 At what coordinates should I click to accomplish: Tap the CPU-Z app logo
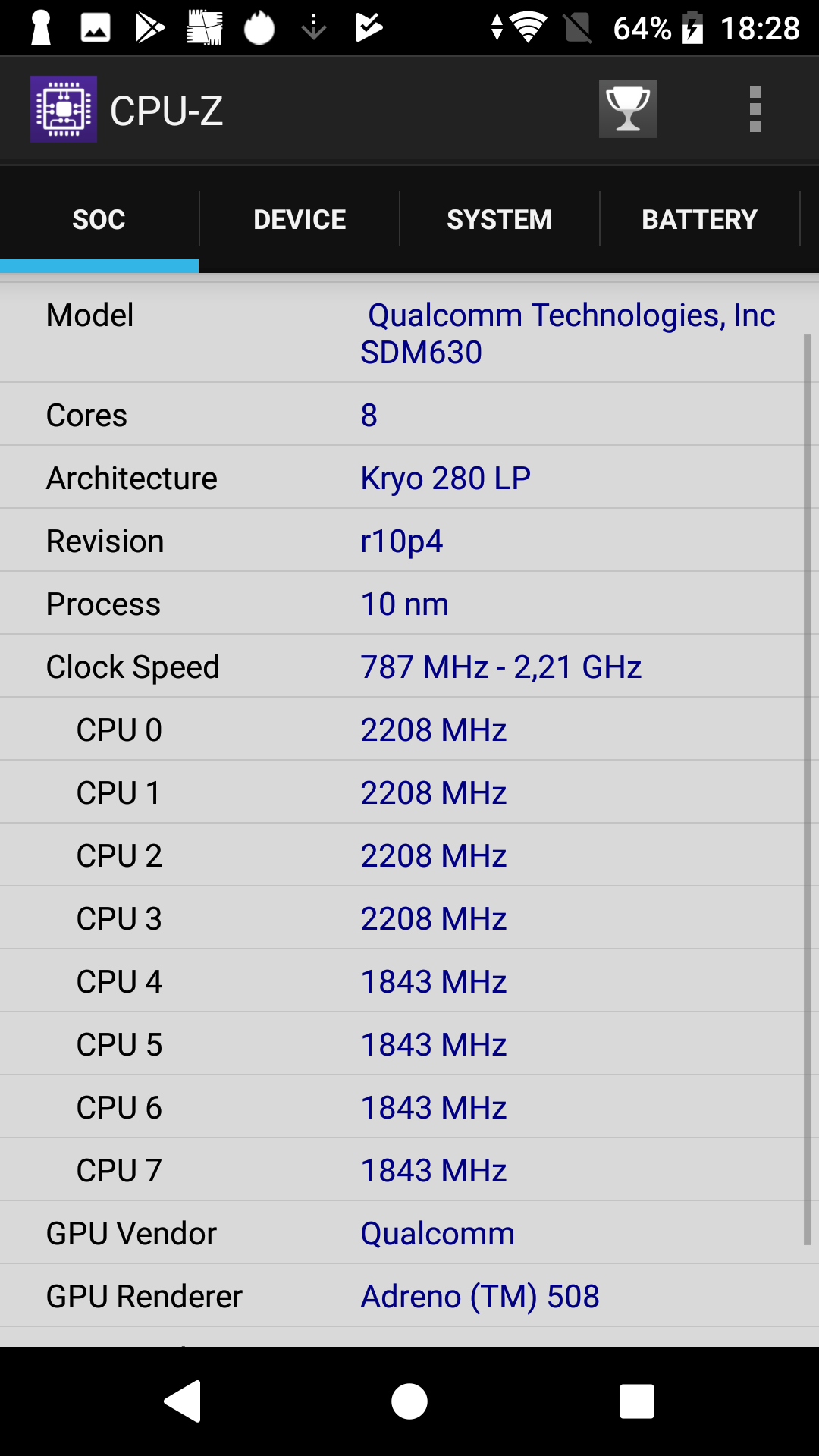point(64,109)
